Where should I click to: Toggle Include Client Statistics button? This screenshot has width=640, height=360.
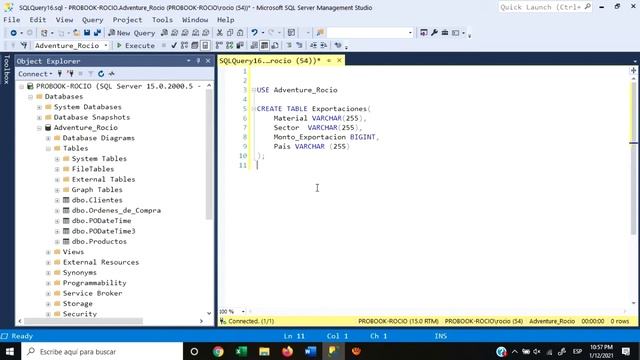(x=240, y=45)
